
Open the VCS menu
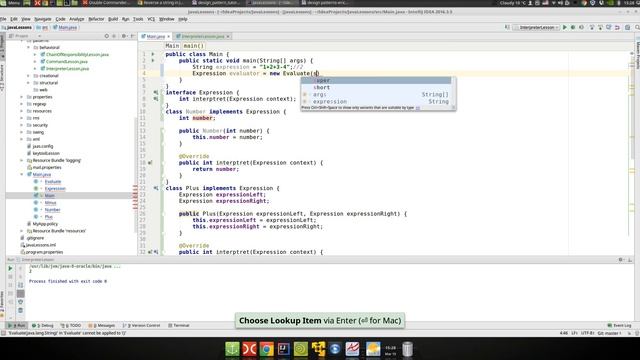coord(151,19)
